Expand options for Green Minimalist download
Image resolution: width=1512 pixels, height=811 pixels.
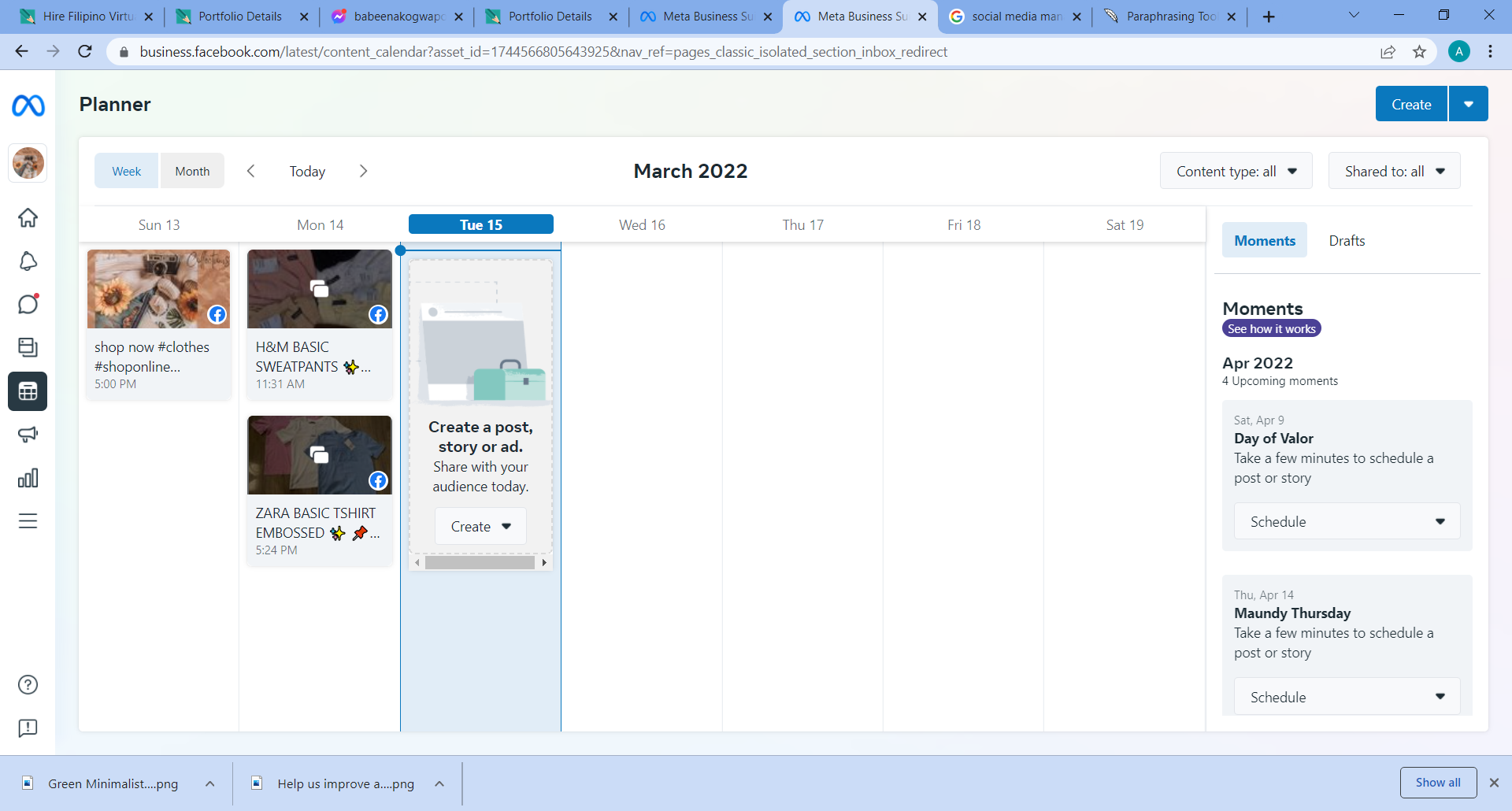click(x=210, y=783)
